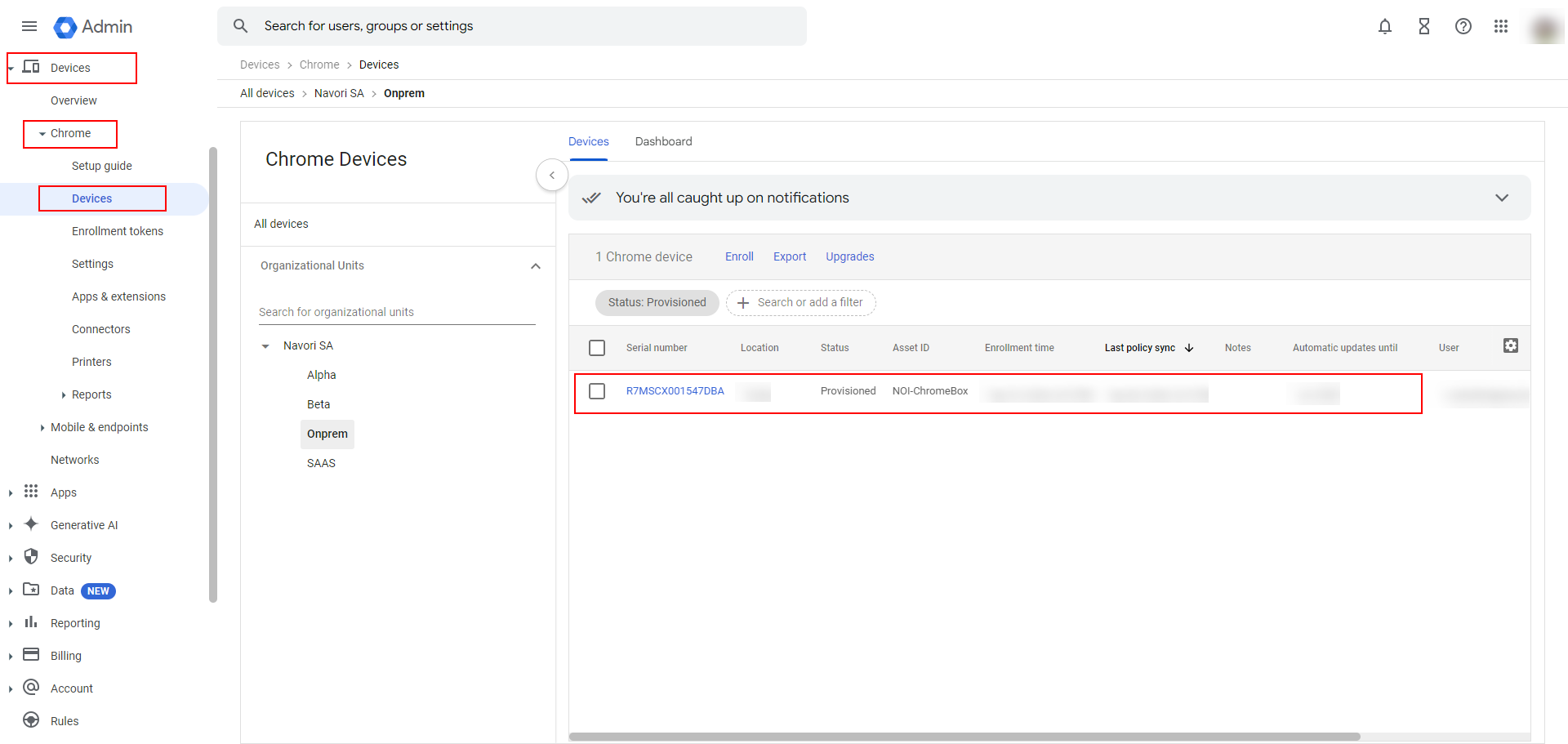Viewport: 1568px width, 744px height.
Task: Switch to the Dashboard tab
Action: coord(664,141)
